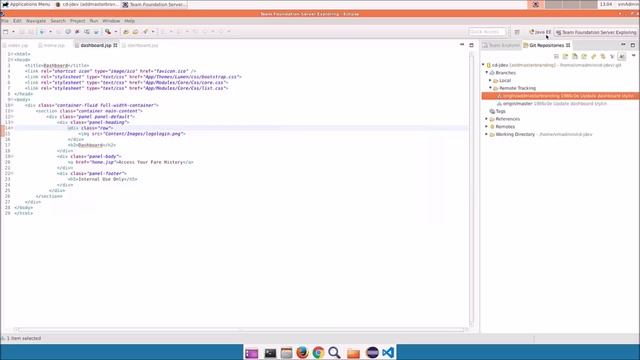Image resolution: width=640 pixels, height=360 pixels.
Task: Switch to the index.jsp editor tab
Action: click(16, 45)
